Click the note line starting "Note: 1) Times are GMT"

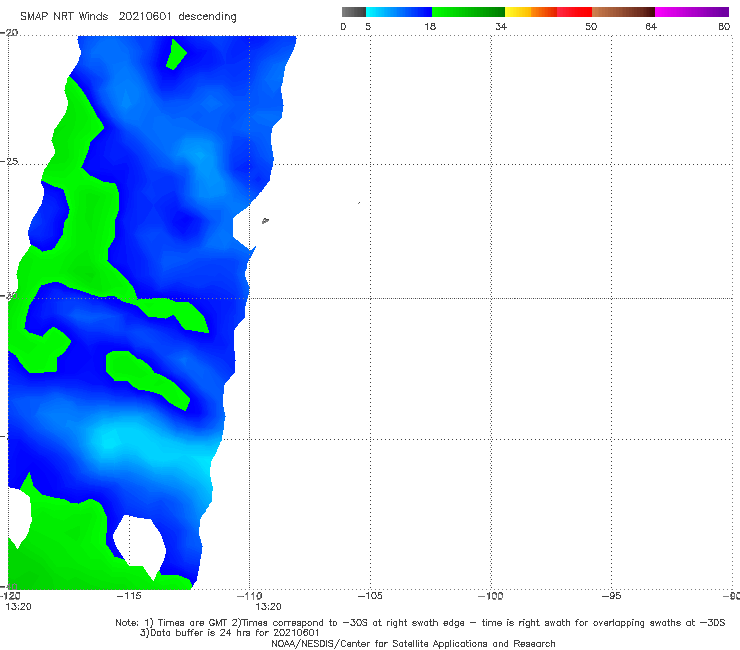click(x=420, y=623)
